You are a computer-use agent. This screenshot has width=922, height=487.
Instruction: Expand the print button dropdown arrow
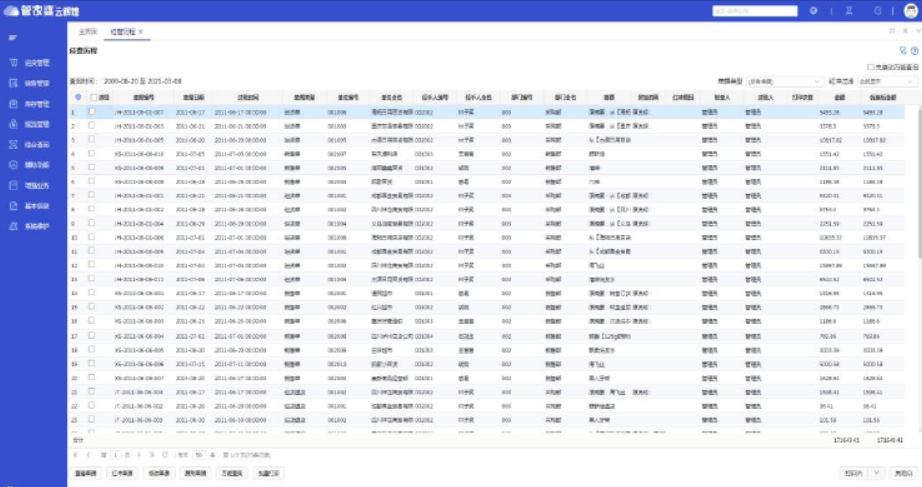coord(877,472)
